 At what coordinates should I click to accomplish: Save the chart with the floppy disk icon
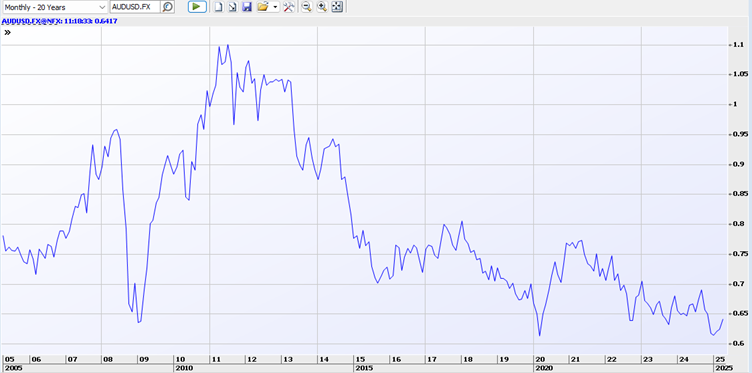(247, 7)
